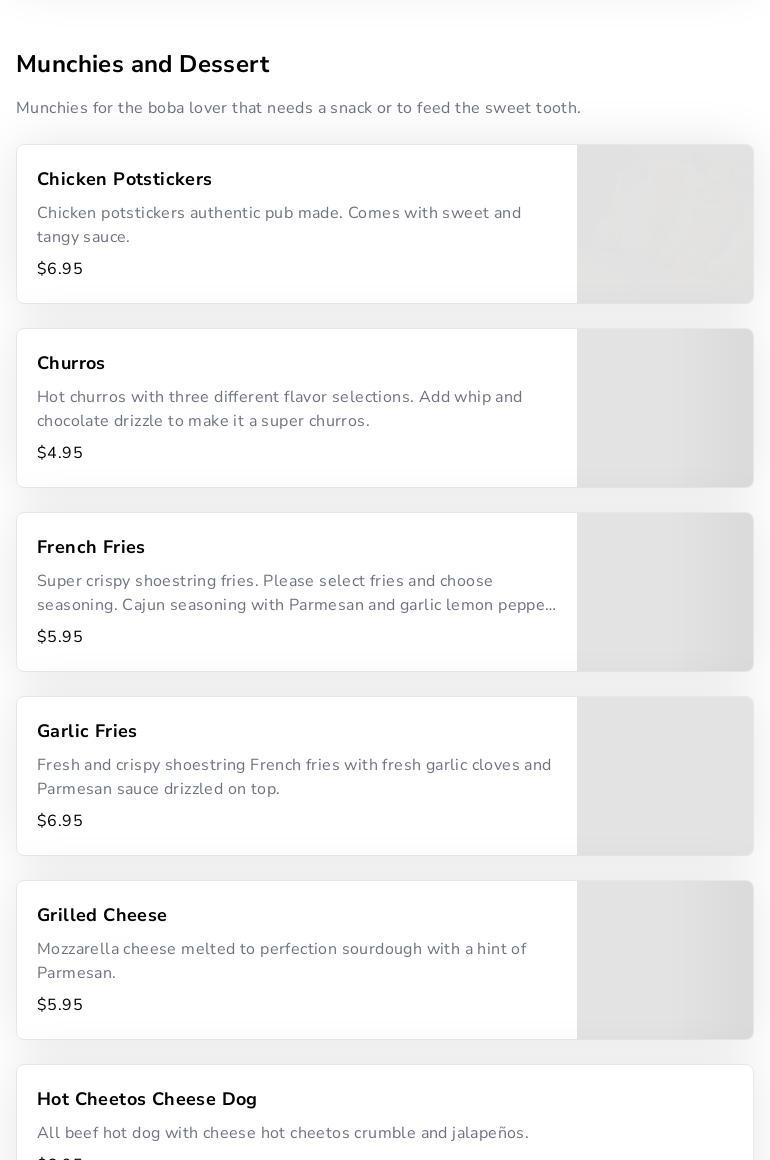Viewport: 770px width, 1160px height.
Task: Select the Garlic Fries title
Action: pos(87,731)
